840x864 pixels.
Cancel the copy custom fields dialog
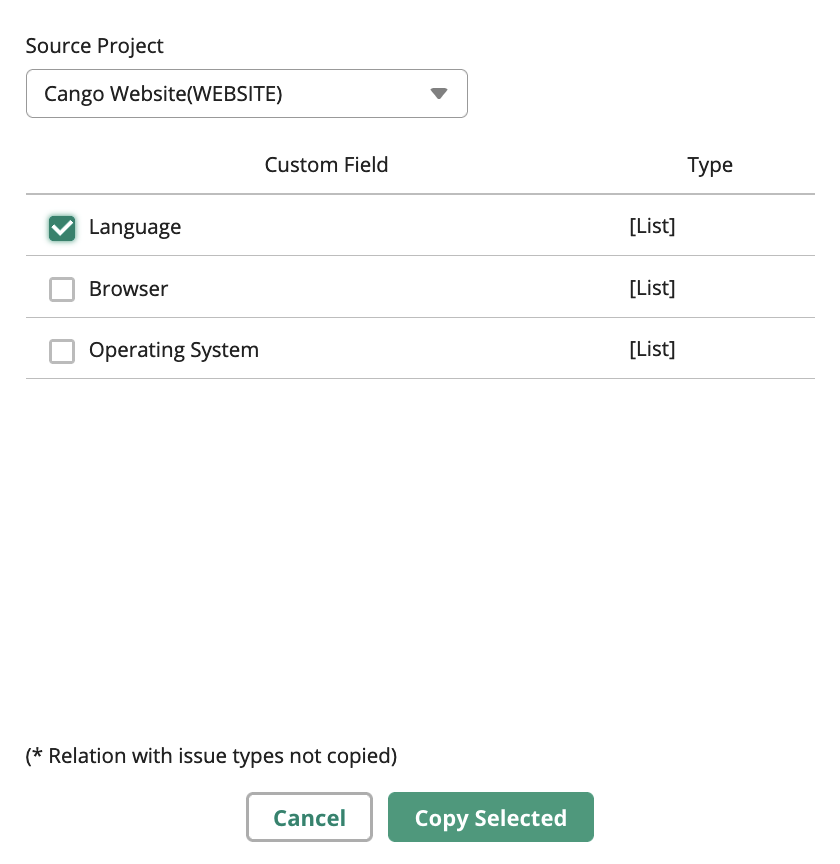pos(309,817)
